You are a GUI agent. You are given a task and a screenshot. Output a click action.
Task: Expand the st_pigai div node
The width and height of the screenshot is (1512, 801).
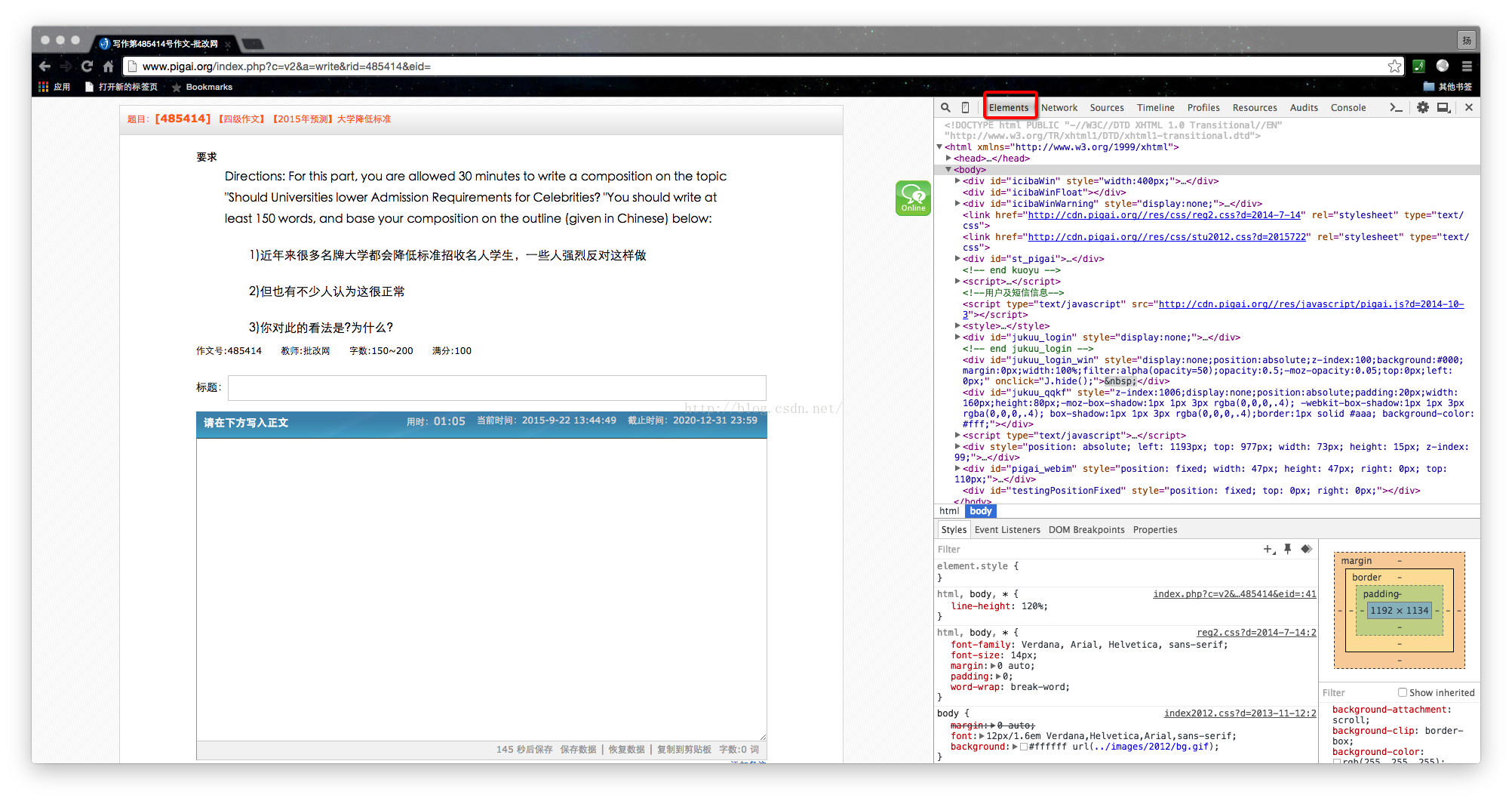tap(958, 259)
